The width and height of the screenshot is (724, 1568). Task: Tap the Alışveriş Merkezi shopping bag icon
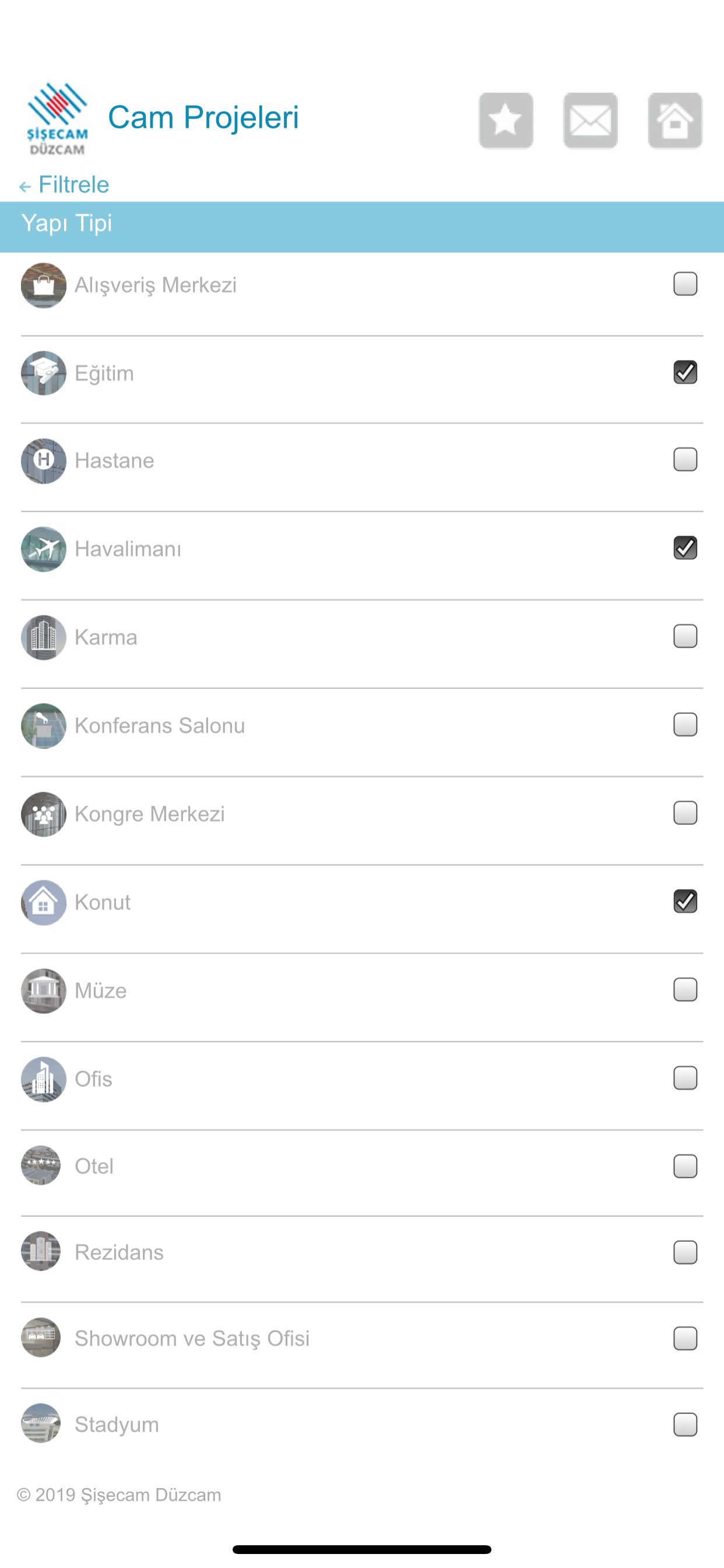[43, 285]
